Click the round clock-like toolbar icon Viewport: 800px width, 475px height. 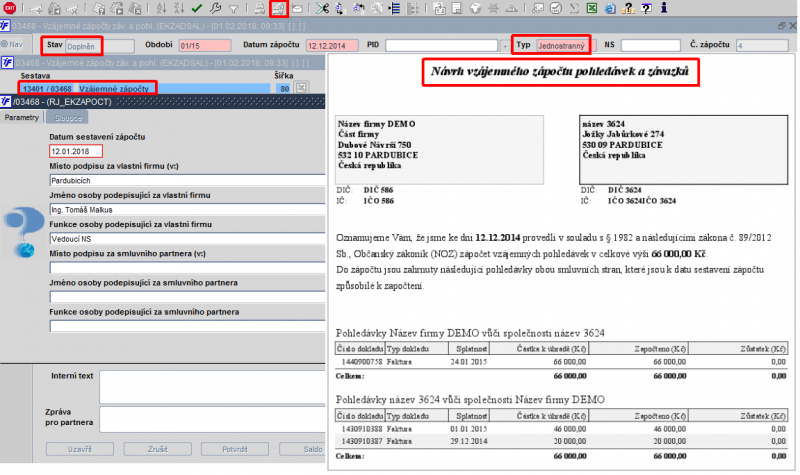pos(556,8)
